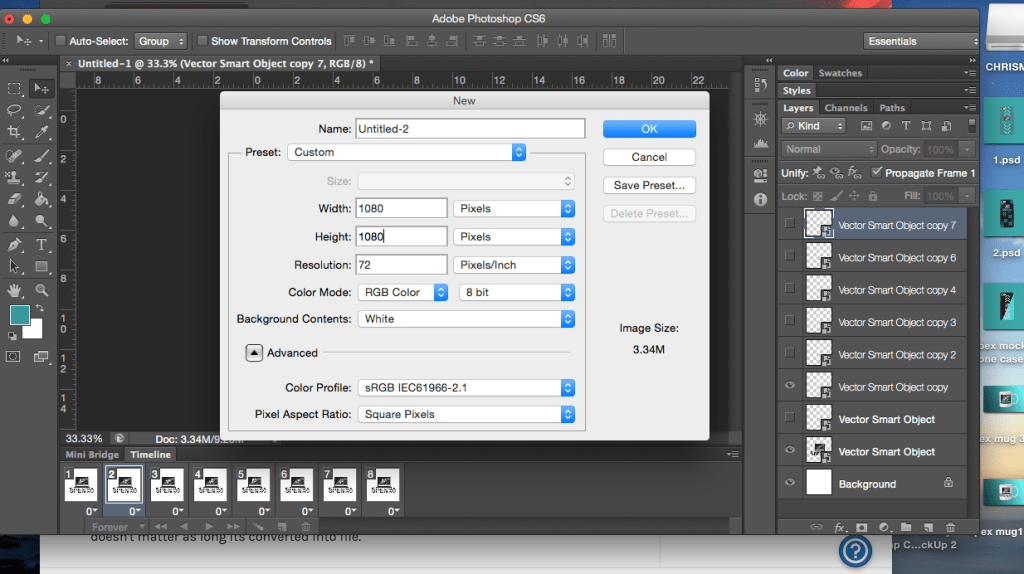This screenshot has height=574, width=1024.
Task: Enable the Auto-Select checkbox
Action: pyautogui.click(x=60, y=41)
